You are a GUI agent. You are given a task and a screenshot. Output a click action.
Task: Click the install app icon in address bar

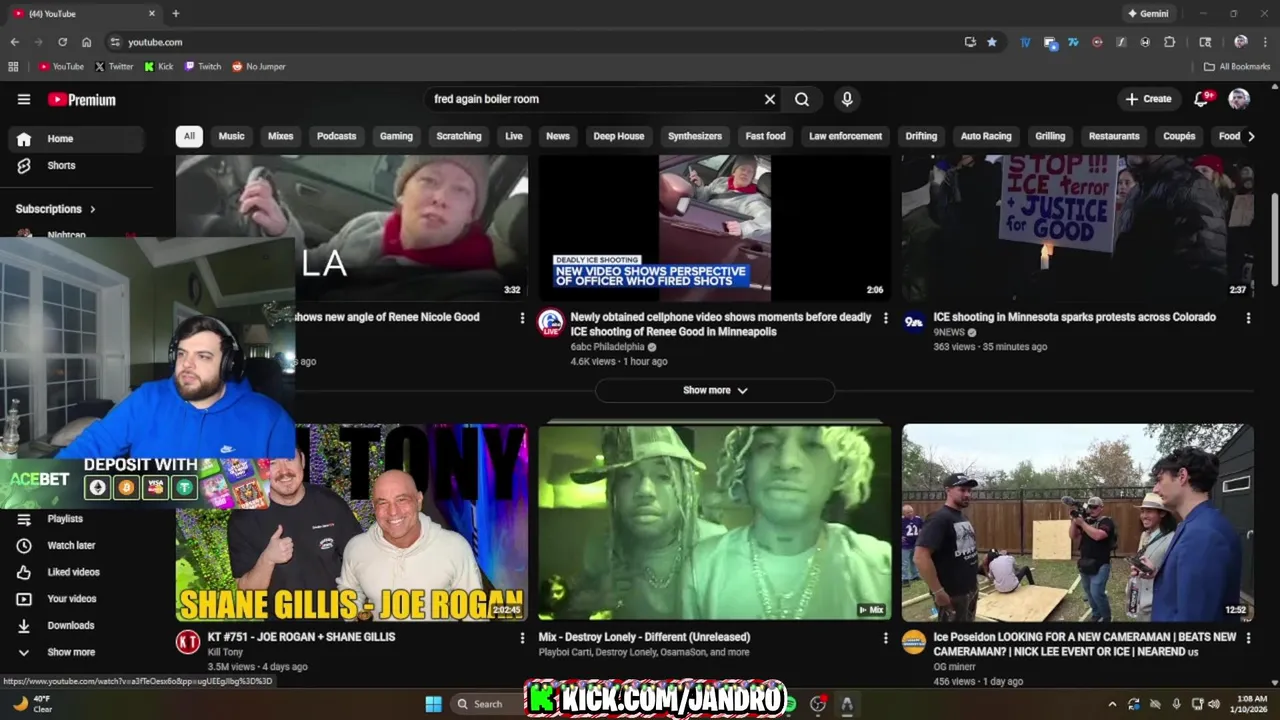click(970, 42)
